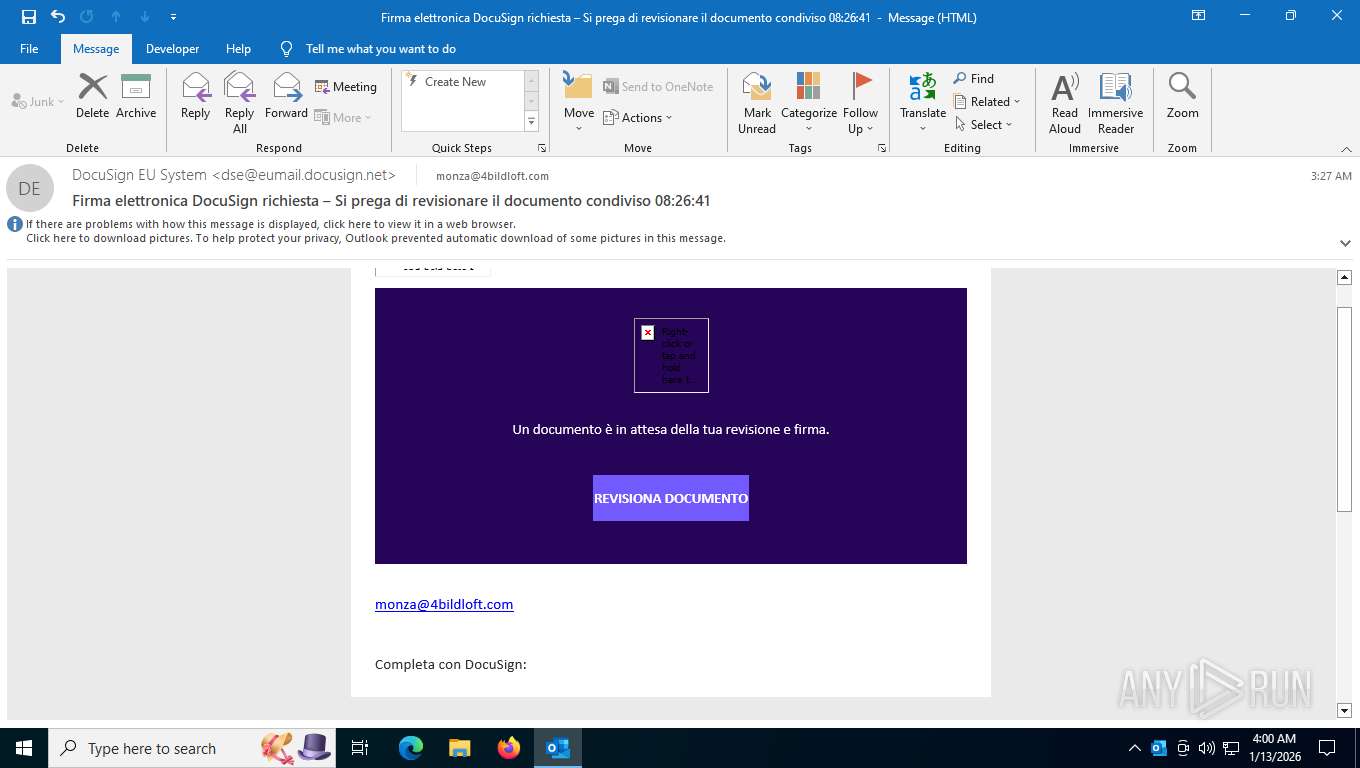This screenshot has width=1360, height=768.
Task: Open the Follow Up flag menu
Action: click(x=860, y=103)
